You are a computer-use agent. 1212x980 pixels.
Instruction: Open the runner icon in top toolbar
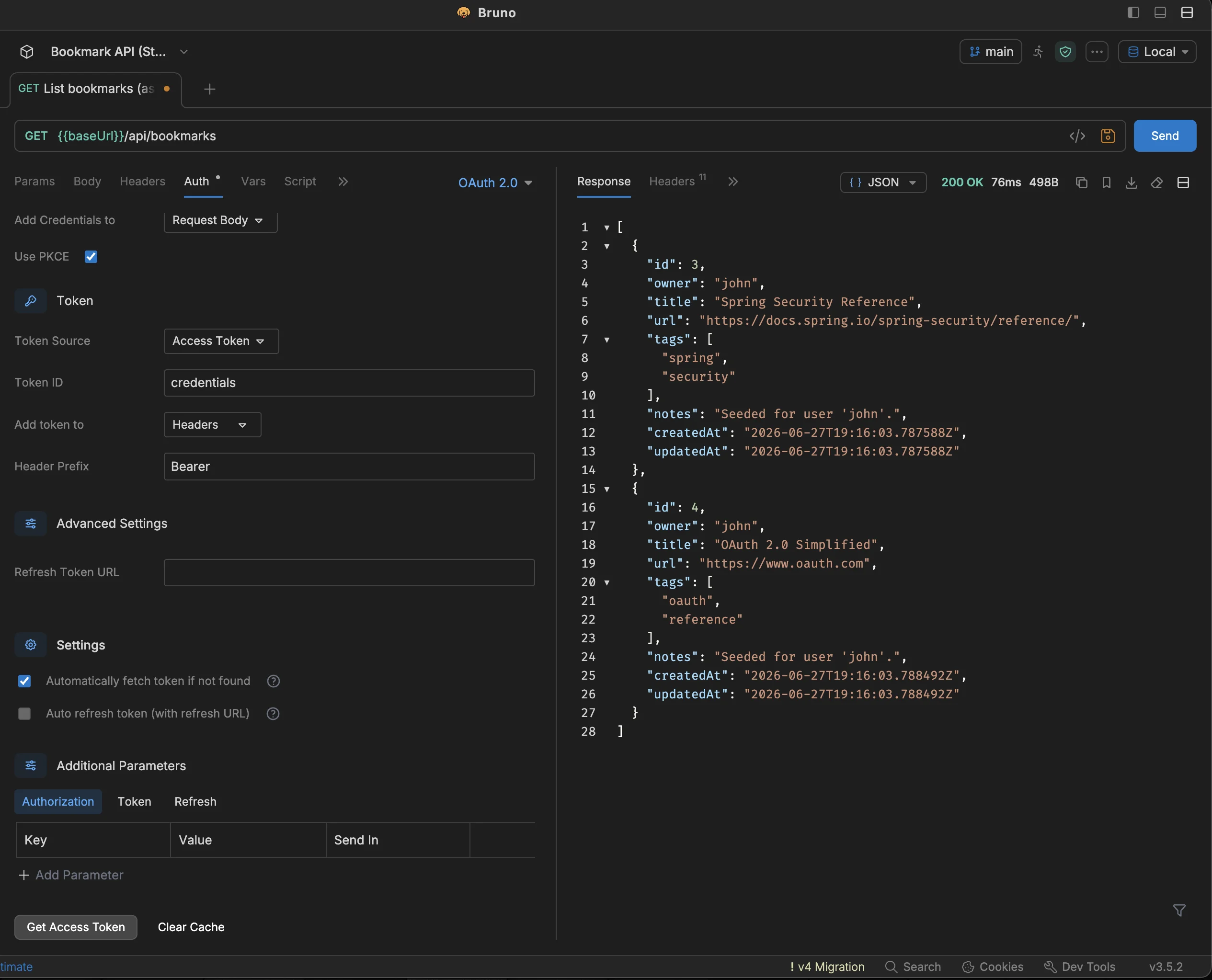coord(1038,52)
